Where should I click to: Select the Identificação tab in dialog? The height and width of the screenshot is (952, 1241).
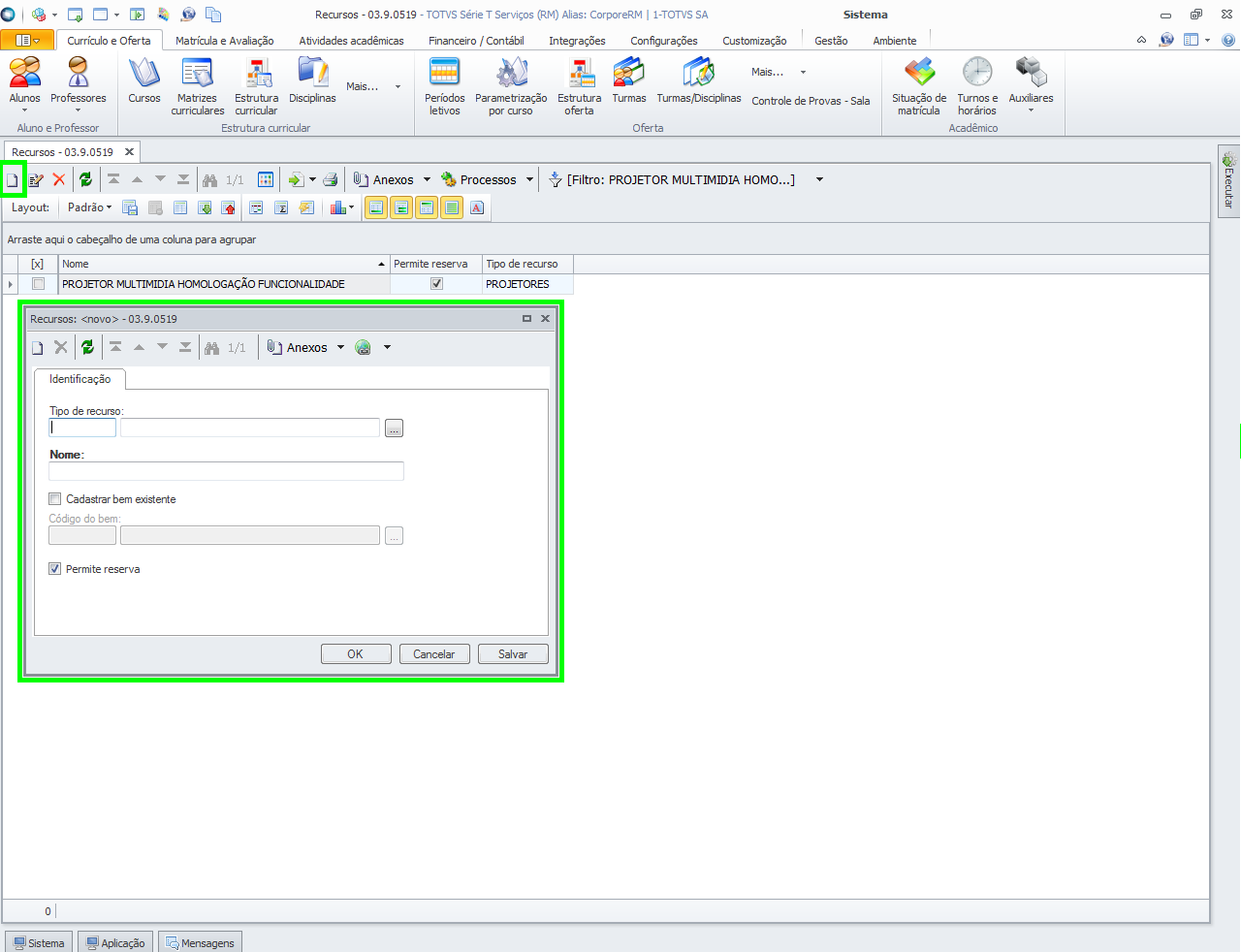[x=80, y=379]
